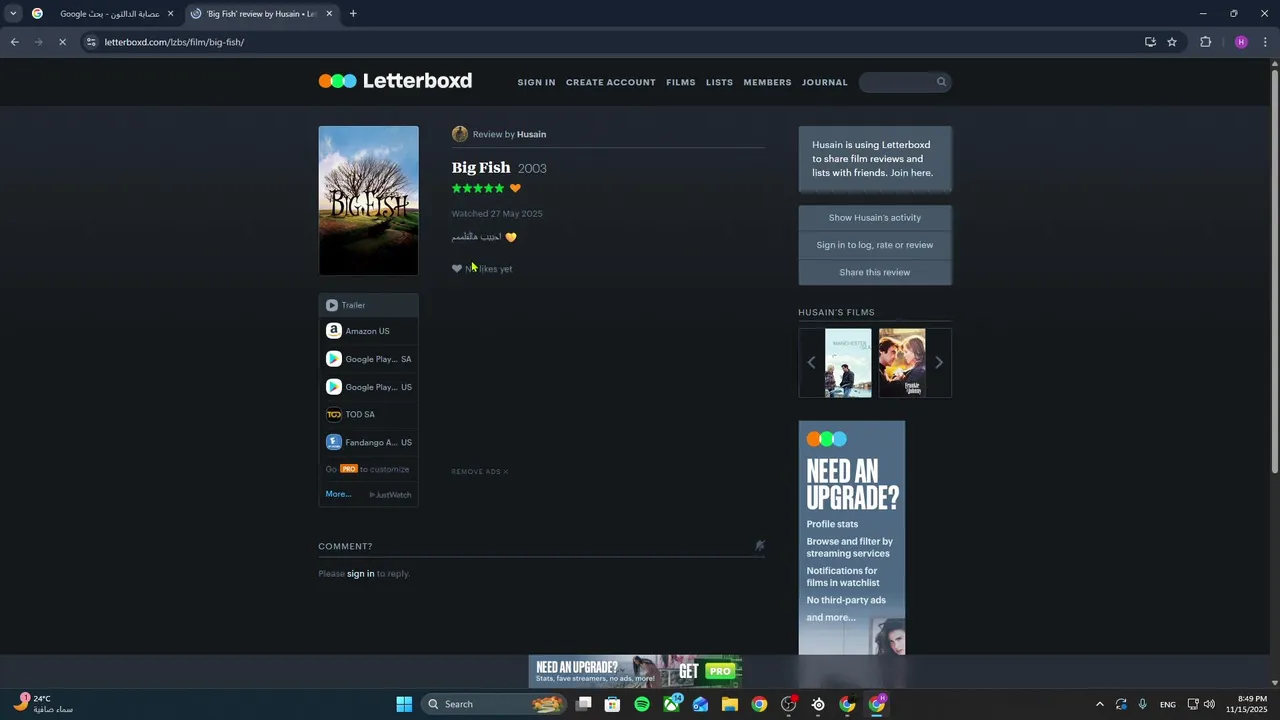This screenshot has width=1280, height=720.
Task: Show hidden system tray icons chevron
Action: (x=1100, y=704)
